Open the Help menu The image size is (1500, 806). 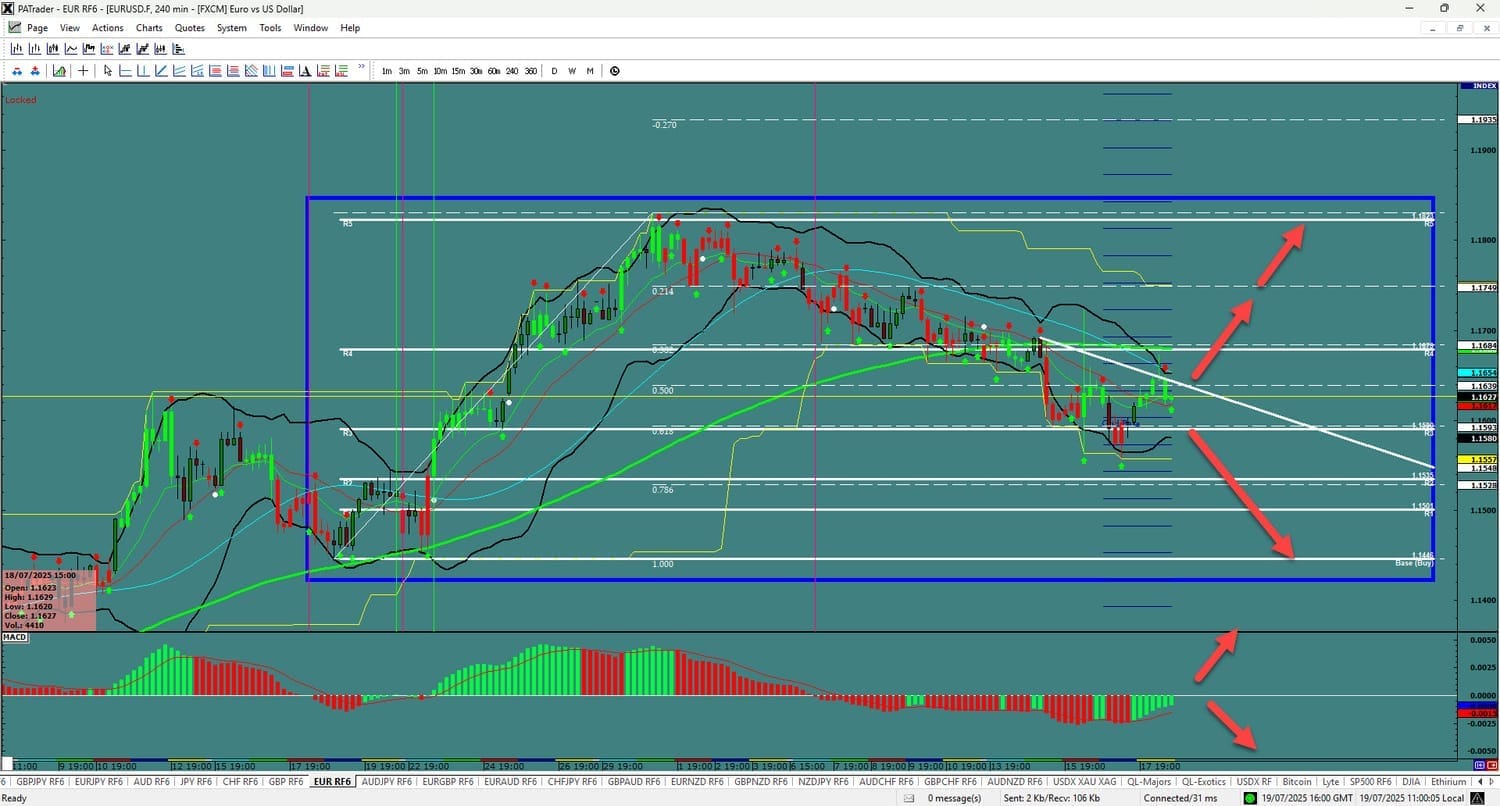tap(350, 28)
